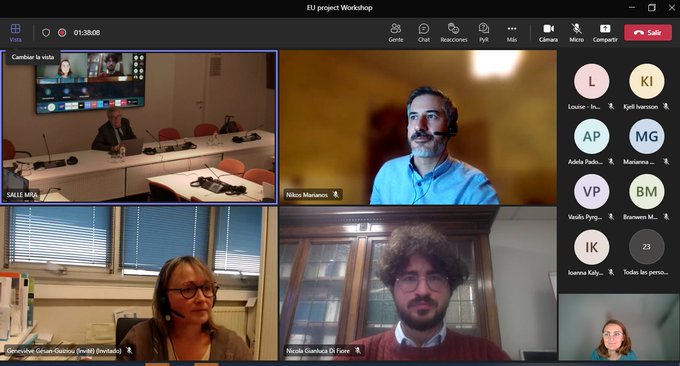Toggle the Cámara on or off
This screenshot has width=680, height=366.
coord(549,33)
